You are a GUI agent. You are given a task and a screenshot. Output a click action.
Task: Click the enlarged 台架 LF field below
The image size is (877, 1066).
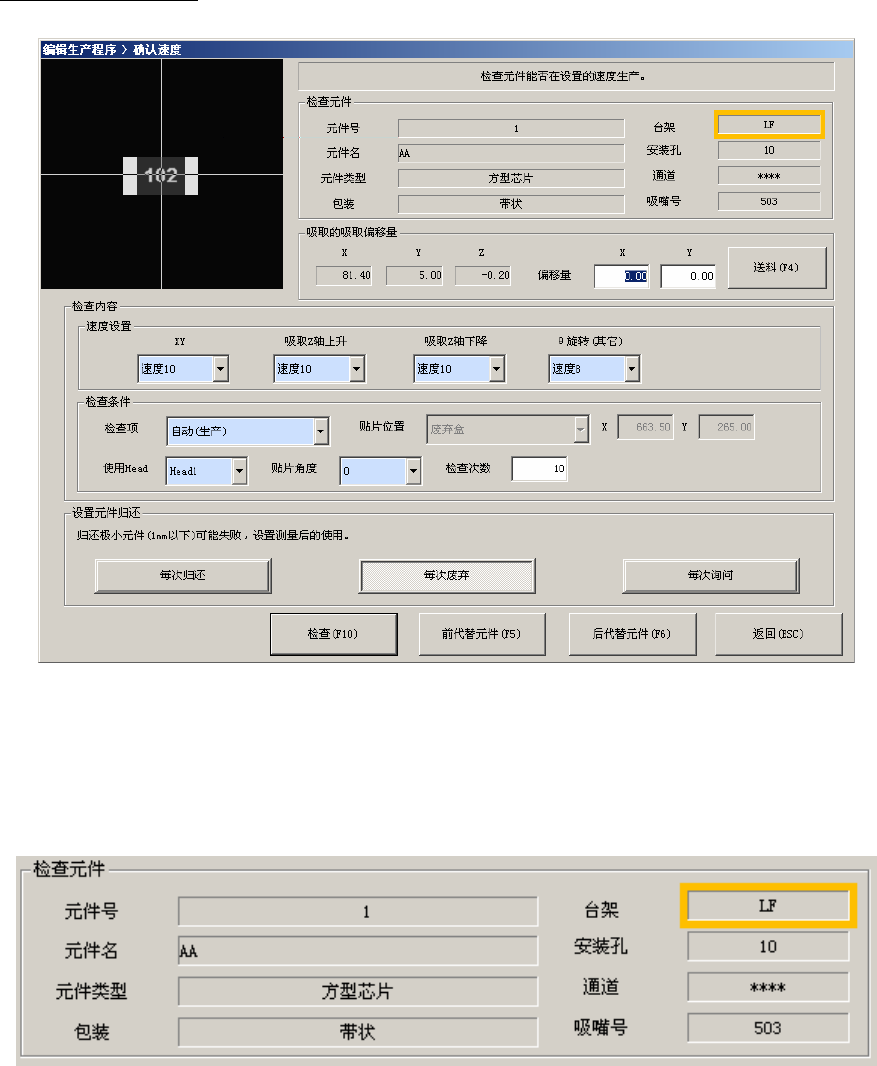[768, 906]
